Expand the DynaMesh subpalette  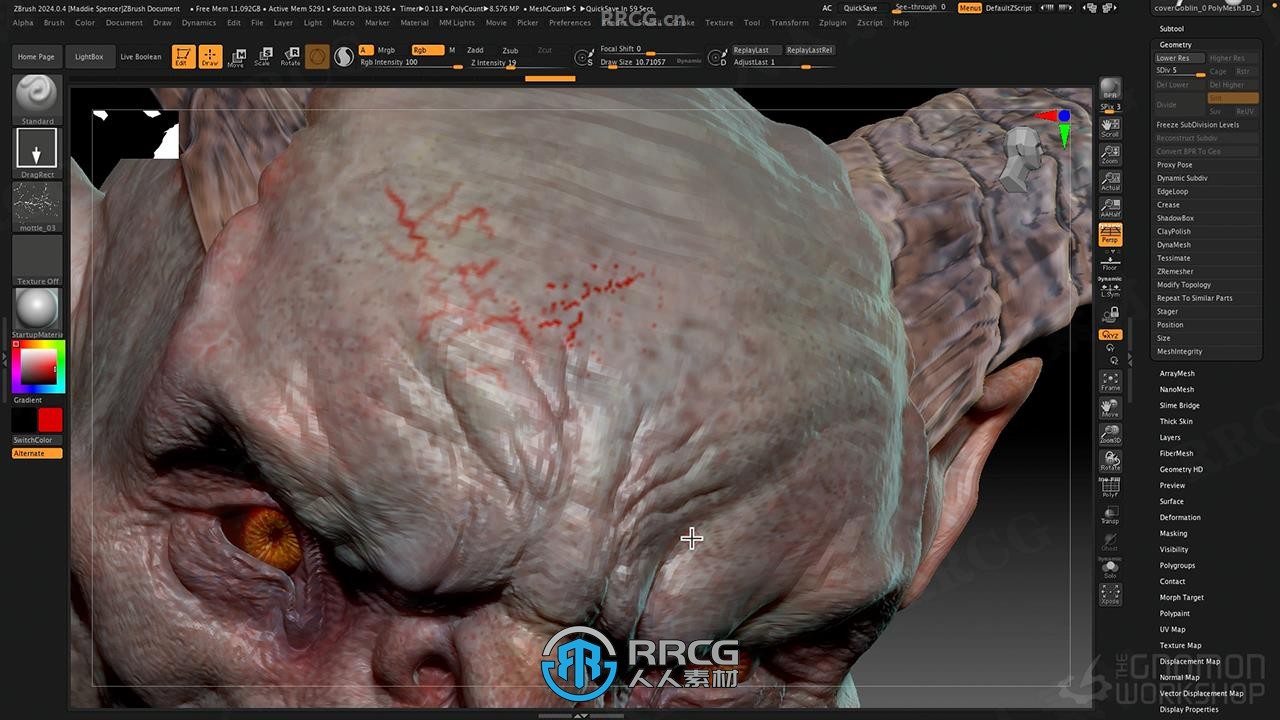(1174, 245)
